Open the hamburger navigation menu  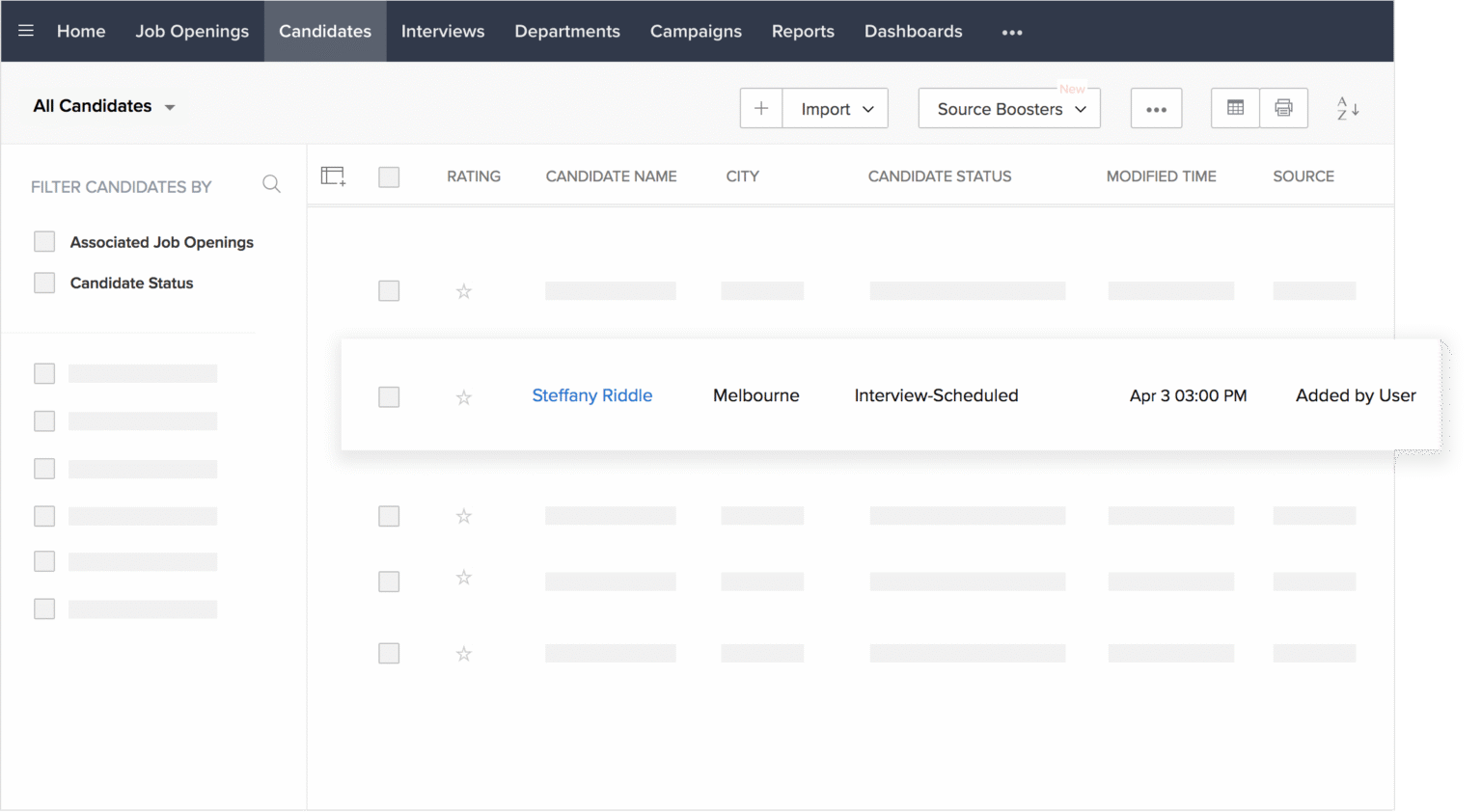pyautogui.click(x=24, y=30)
